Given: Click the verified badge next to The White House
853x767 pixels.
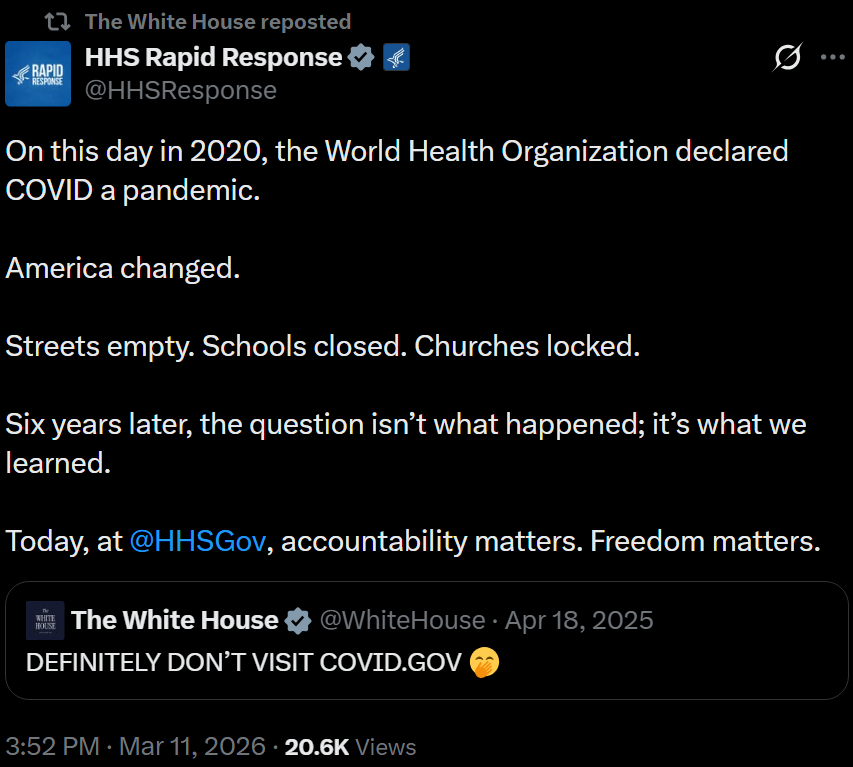Looking at the screenshot, I should pos(298,621).
